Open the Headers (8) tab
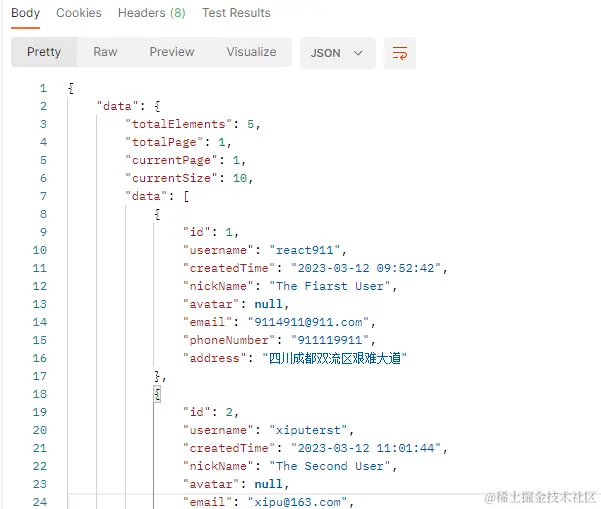Viewport: 601px width, 509px height. tap(151, 13)
